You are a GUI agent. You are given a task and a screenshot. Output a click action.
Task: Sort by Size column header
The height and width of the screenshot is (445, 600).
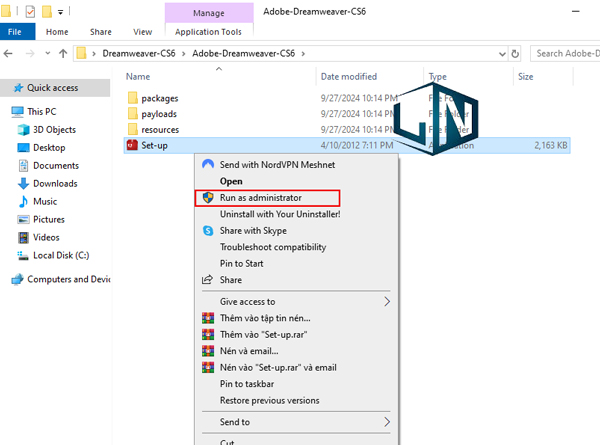click(526, 77)
